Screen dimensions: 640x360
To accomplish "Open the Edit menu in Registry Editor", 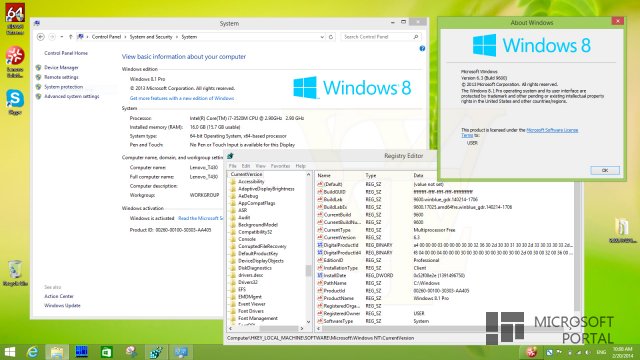I will [x=246, y=166].
